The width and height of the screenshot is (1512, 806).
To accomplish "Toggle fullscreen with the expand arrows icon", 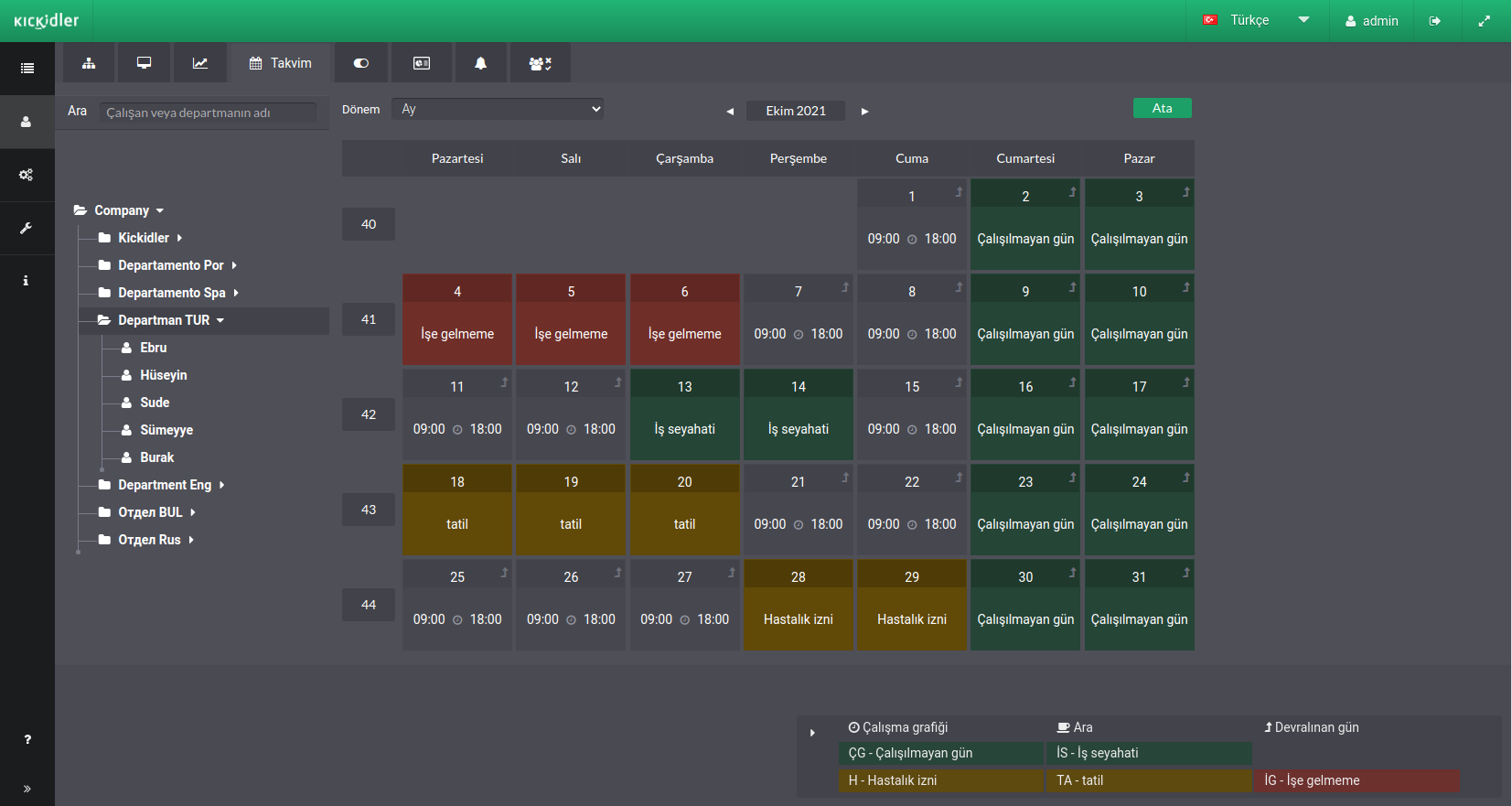I will 1484,21.
